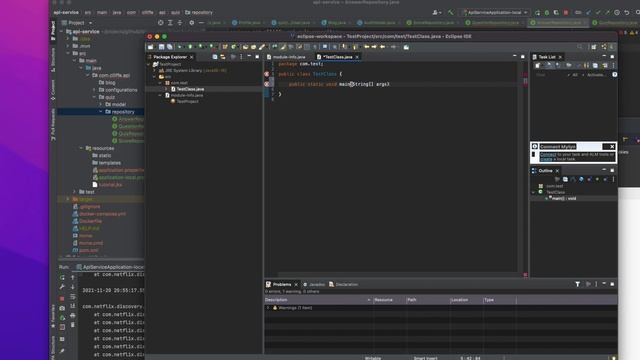Click the Expand All icon in IntelliJ Project panel
640x360 pixels.
170,23
